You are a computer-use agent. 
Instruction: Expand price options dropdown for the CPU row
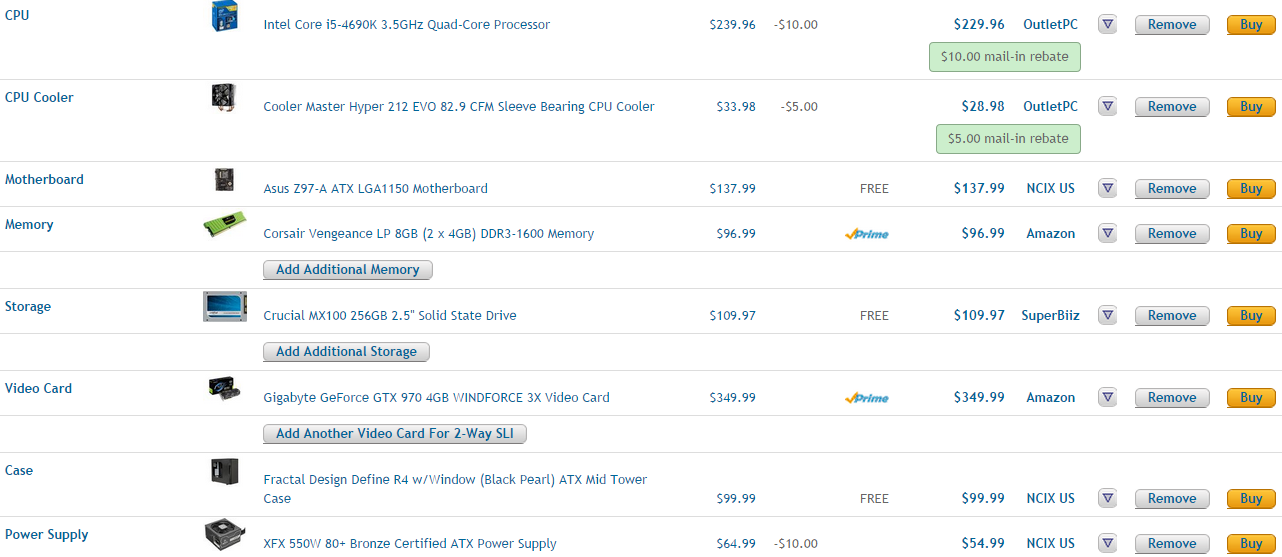pyautogui.click(x=1107, y=24)
